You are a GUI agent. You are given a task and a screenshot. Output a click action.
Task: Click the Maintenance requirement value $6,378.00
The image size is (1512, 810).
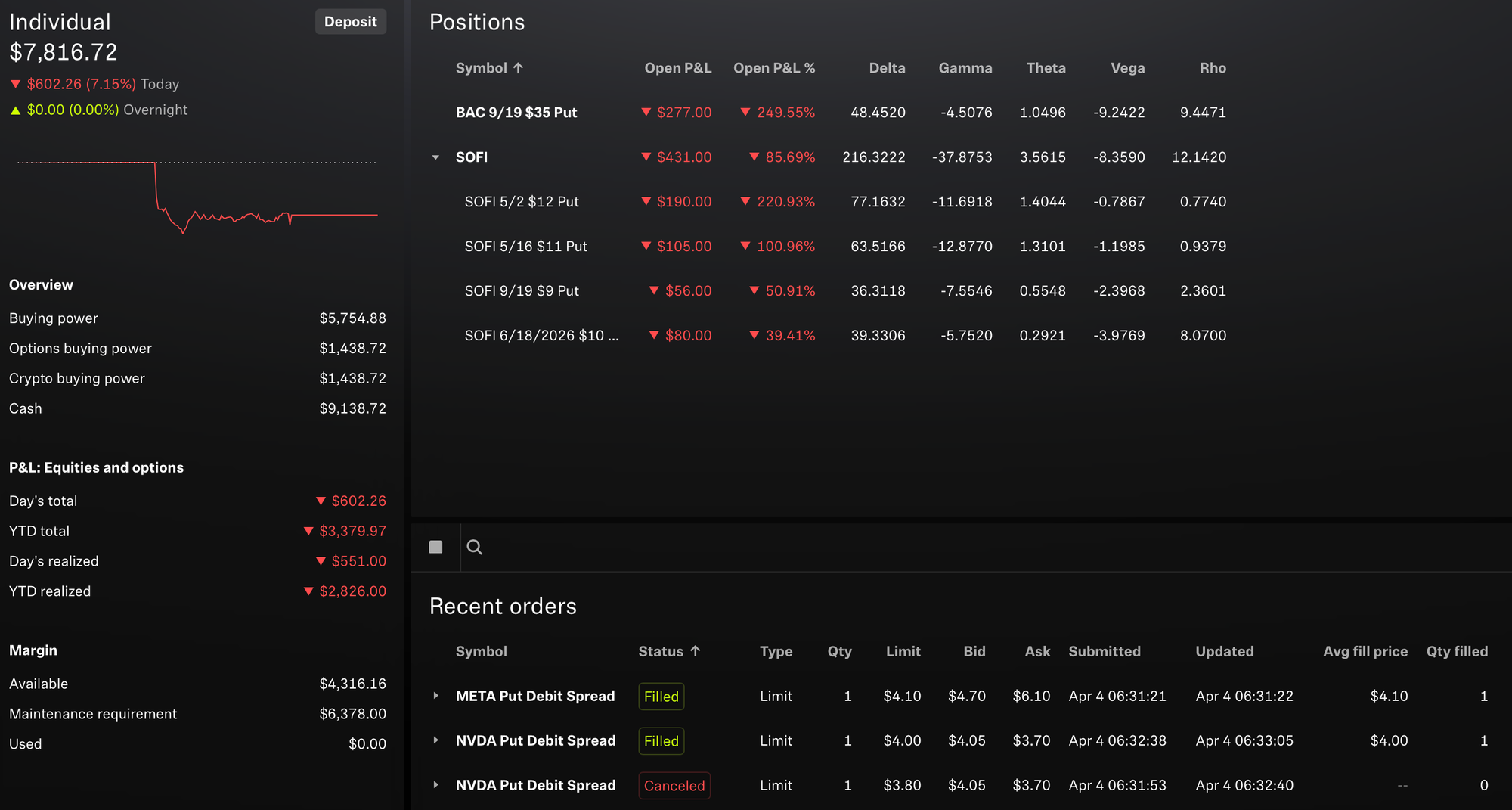(x=352, y=714)
